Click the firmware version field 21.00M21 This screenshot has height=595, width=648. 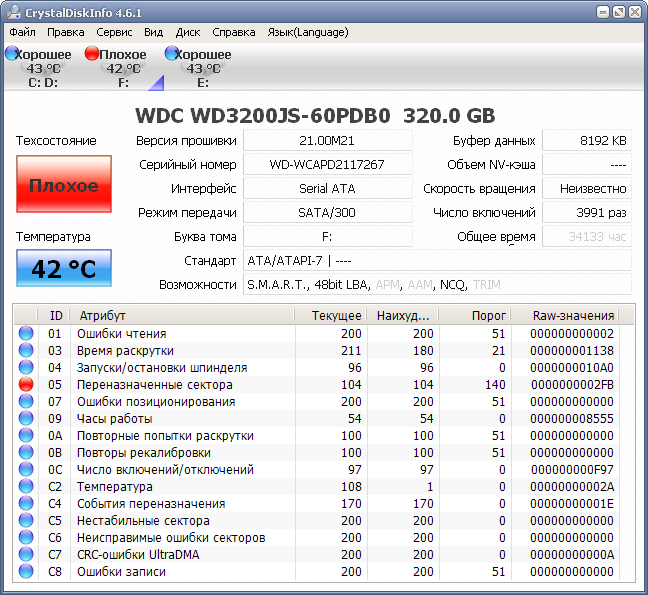[327, 140]
